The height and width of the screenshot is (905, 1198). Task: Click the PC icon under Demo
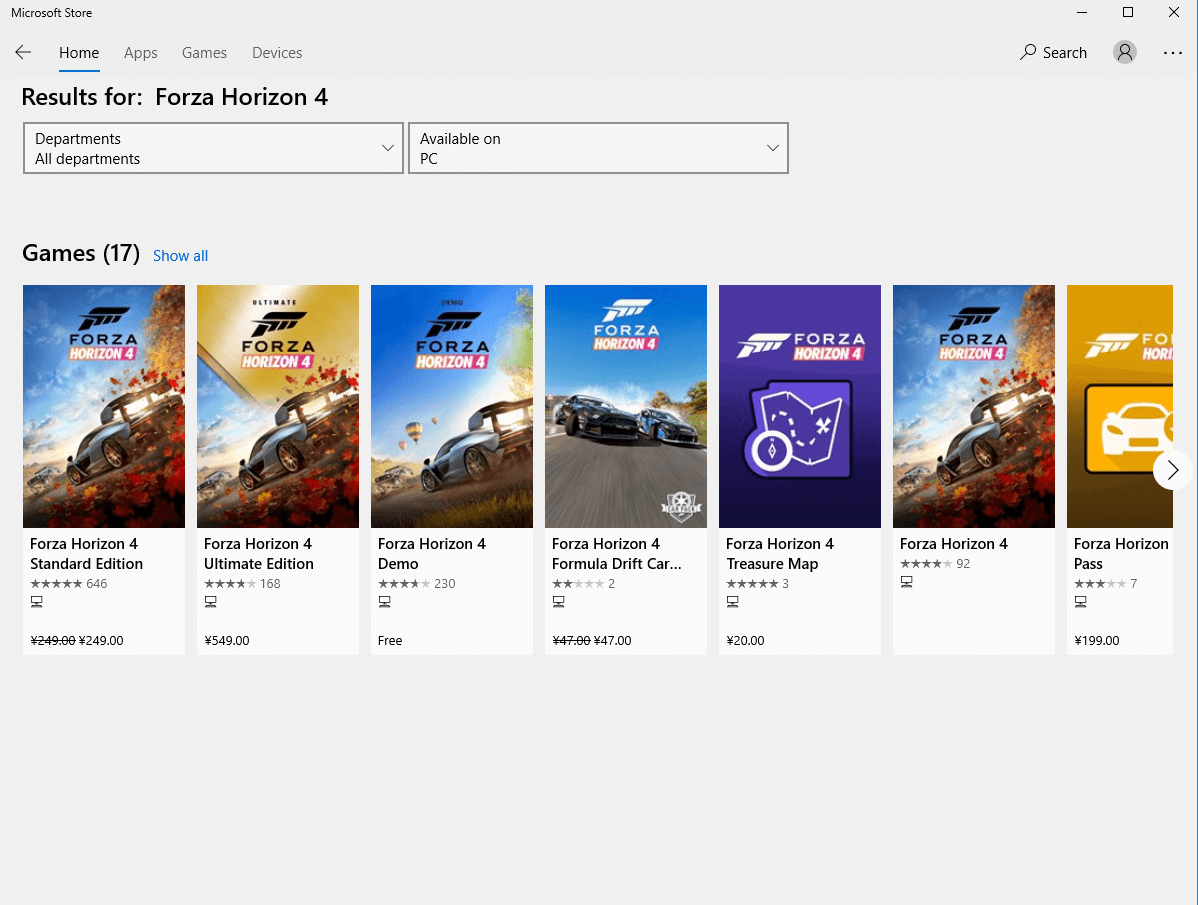tap(385, 602)
